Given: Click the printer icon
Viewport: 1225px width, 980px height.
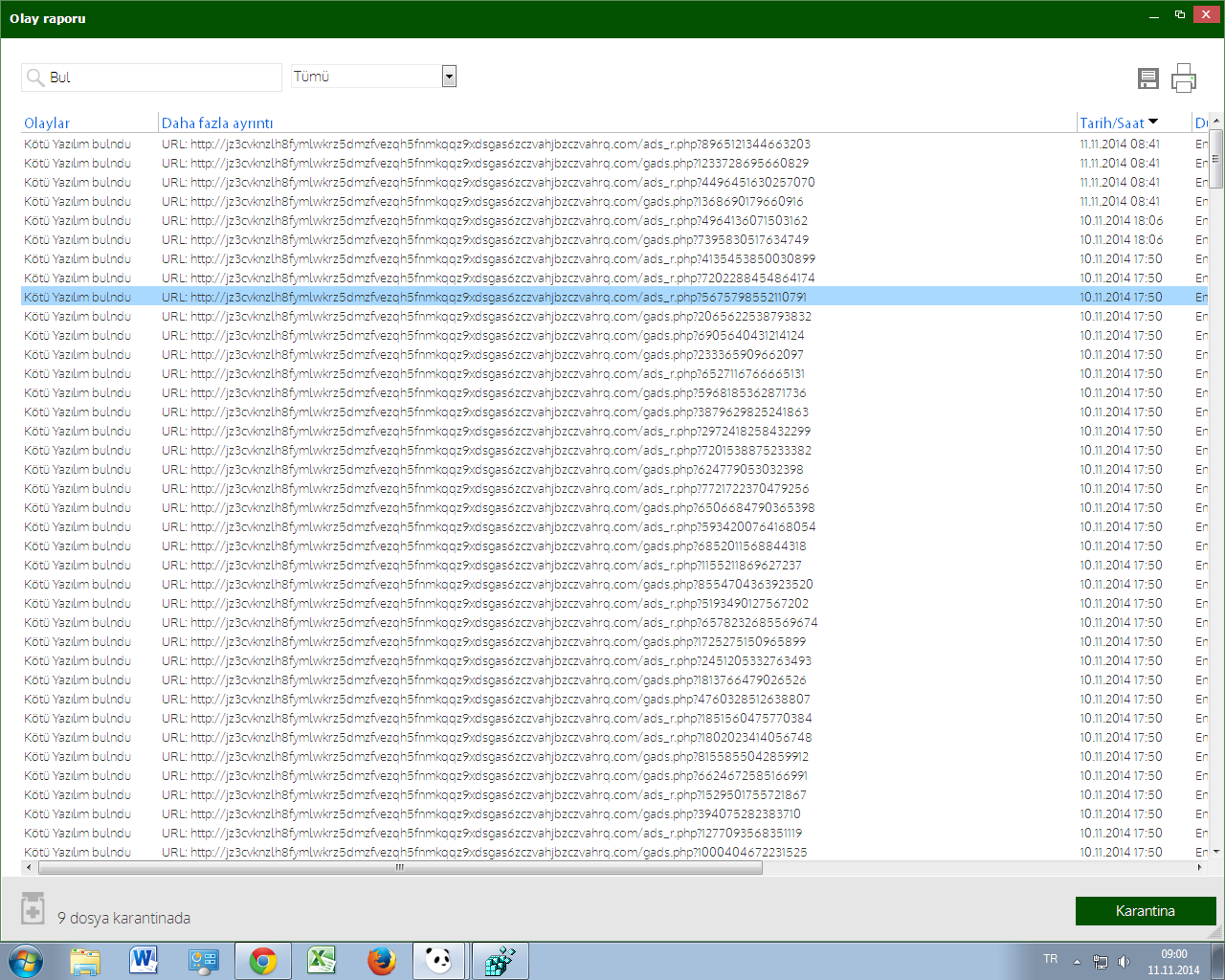Looking at the screenshot, I should point(1184,78).
